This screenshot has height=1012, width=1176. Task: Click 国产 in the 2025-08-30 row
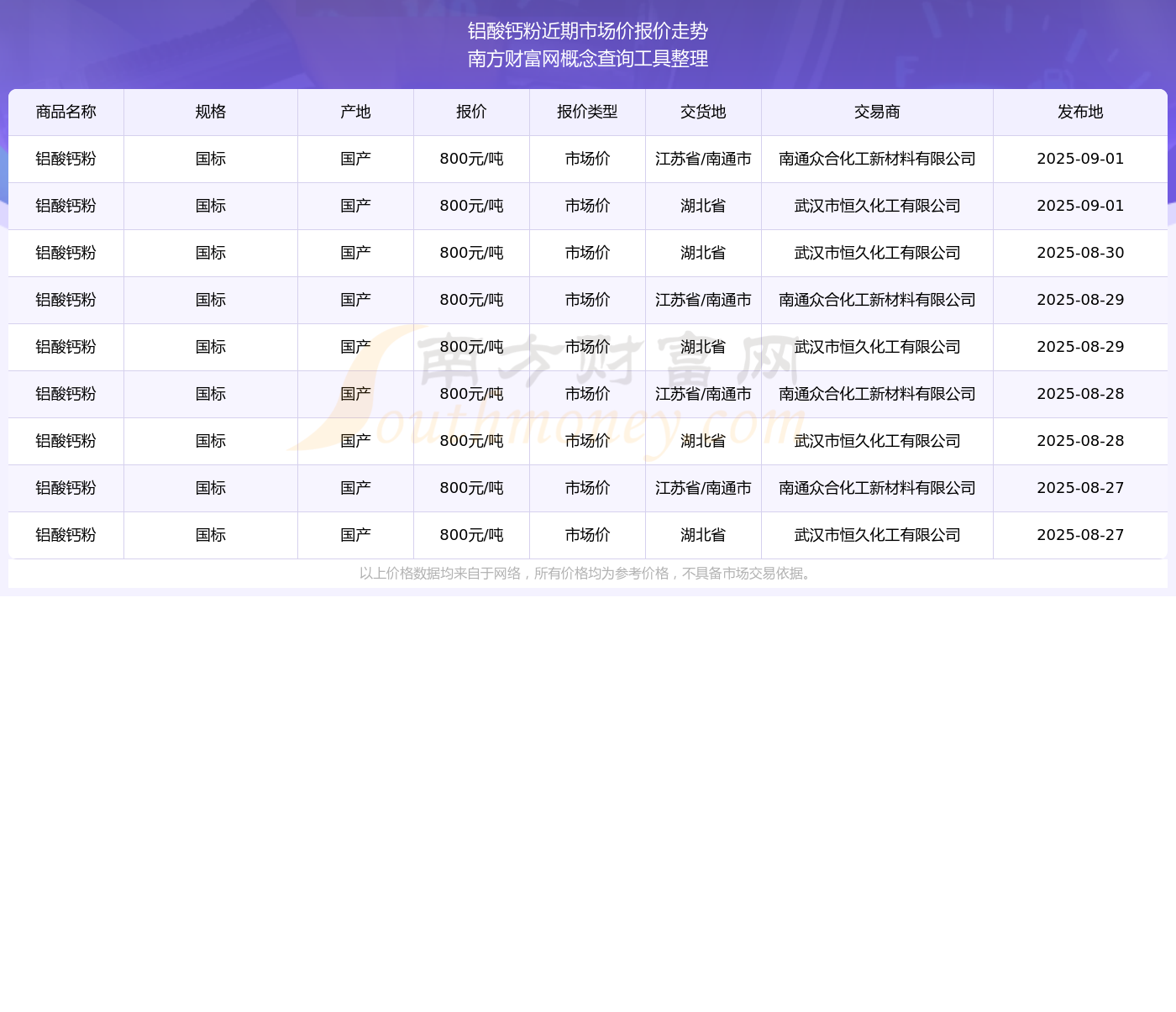click(x=355, y=253)
